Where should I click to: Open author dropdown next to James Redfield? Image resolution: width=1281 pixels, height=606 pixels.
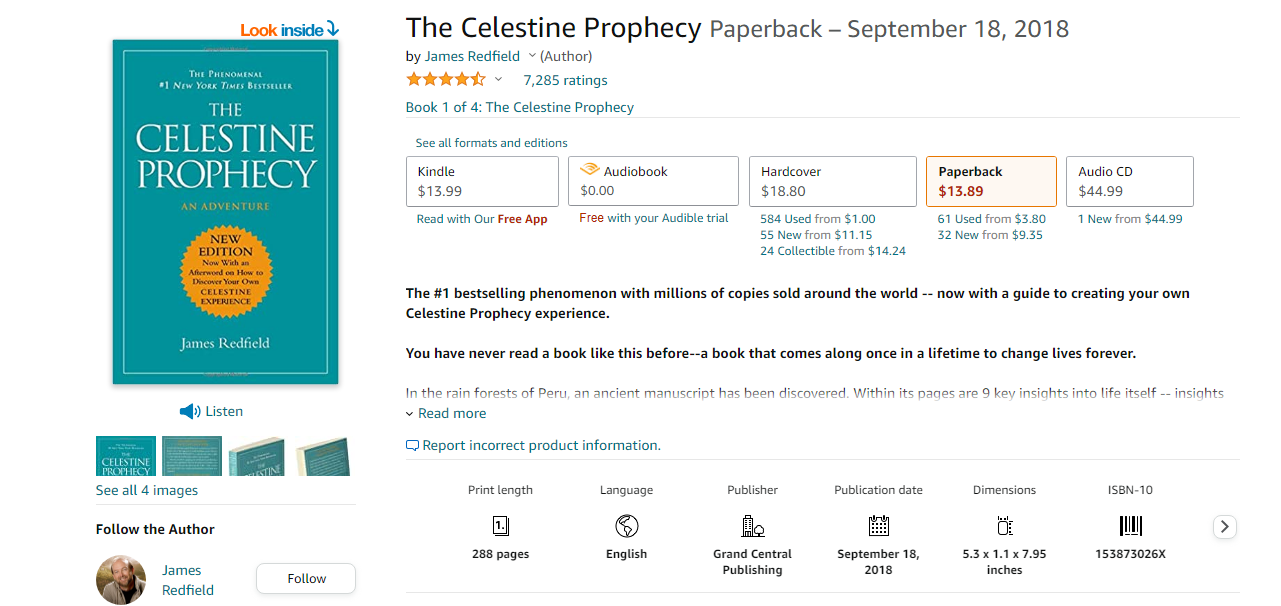click(532, 56)
